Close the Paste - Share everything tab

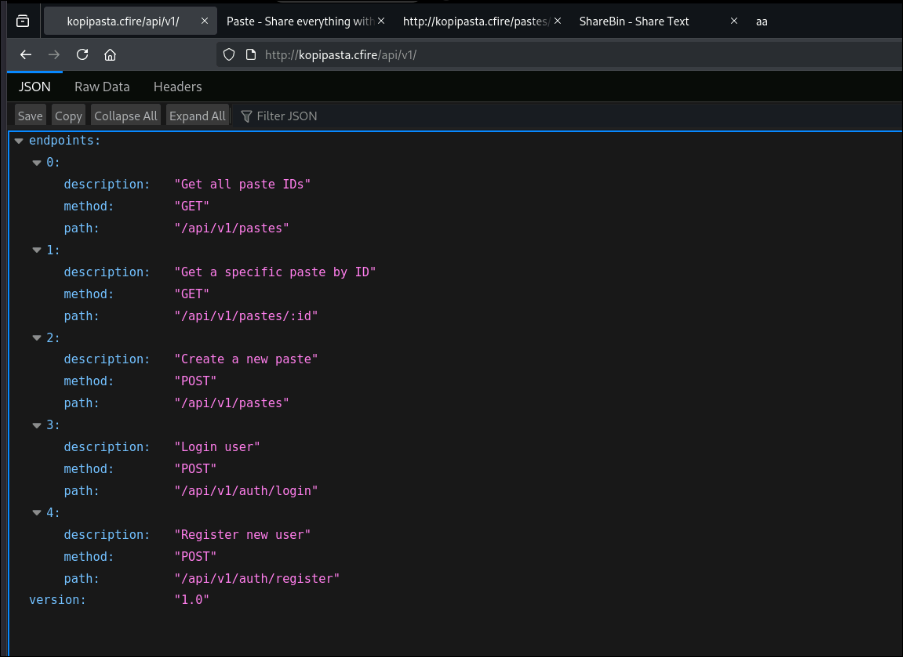tap(381, 21)
